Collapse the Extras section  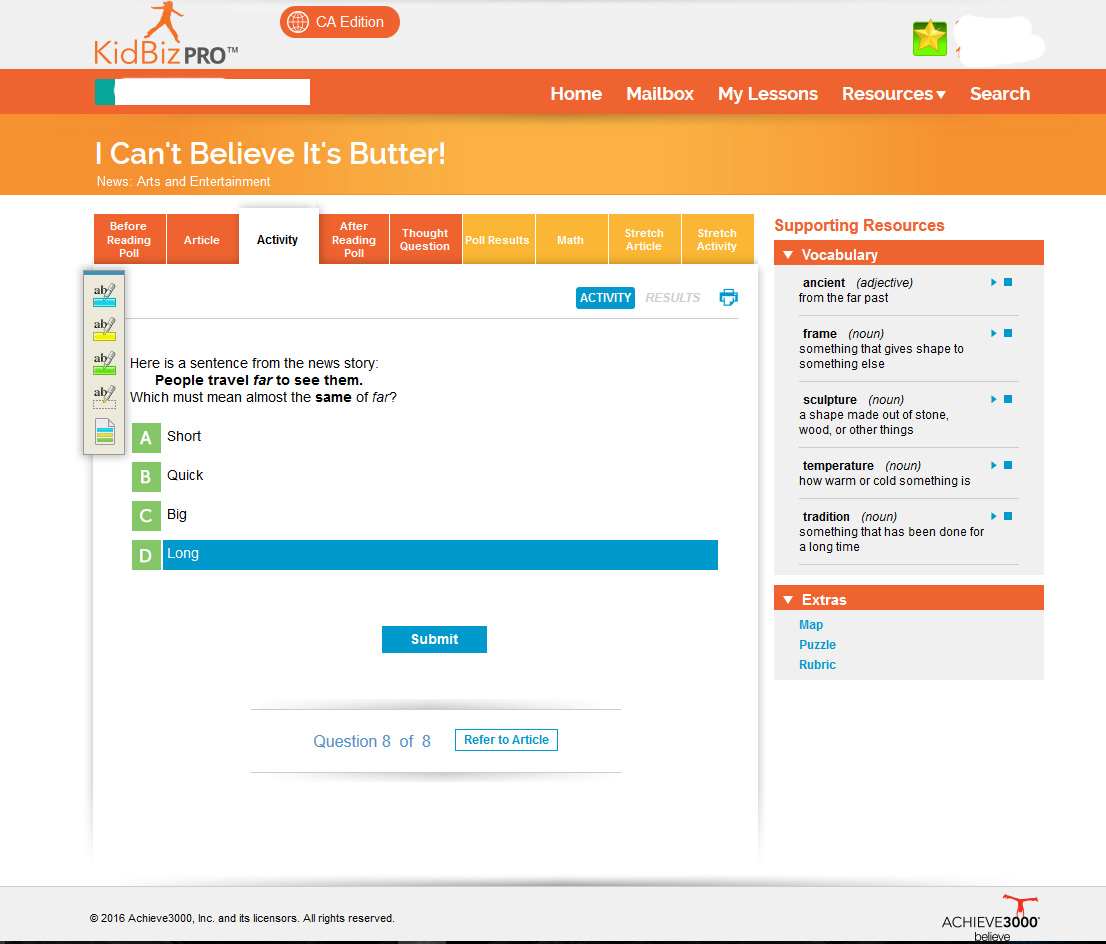coord(788,600)
